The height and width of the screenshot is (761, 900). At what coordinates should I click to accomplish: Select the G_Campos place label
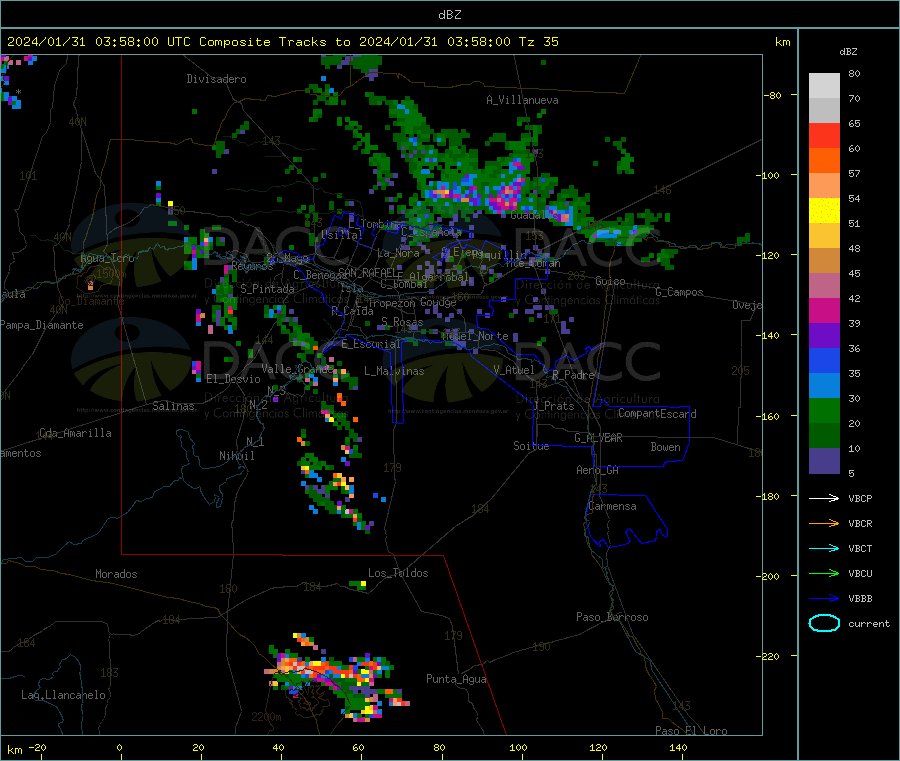tap(680, 292)
